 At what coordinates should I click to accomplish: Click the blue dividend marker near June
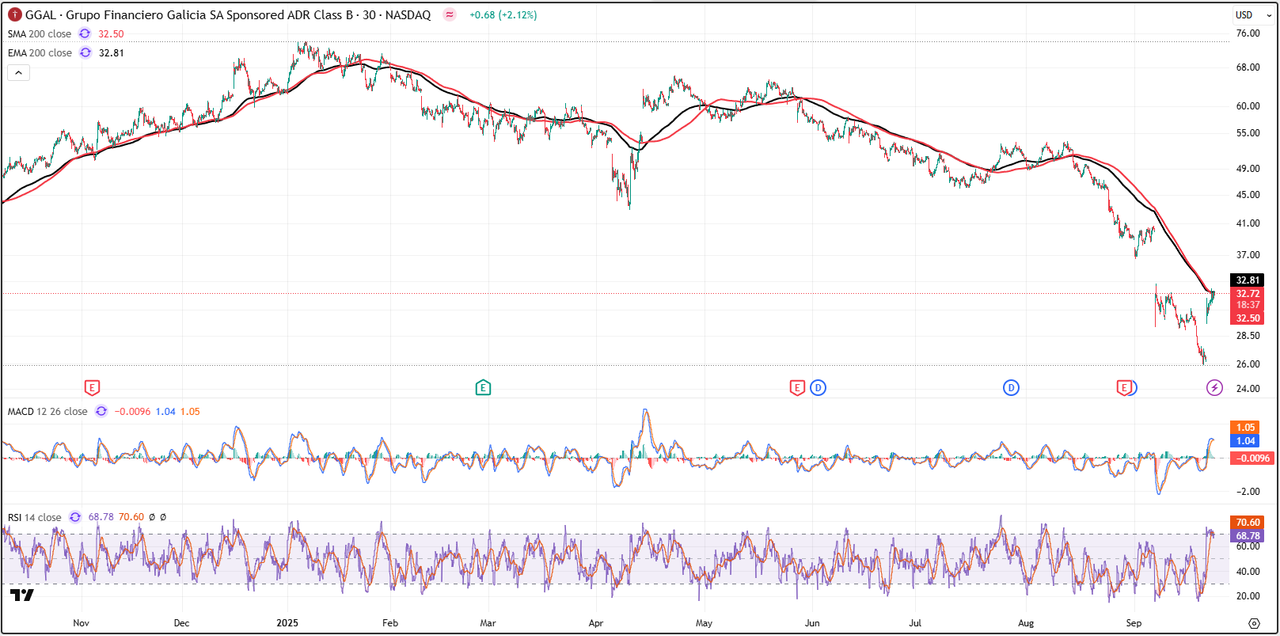coord(818,387)
